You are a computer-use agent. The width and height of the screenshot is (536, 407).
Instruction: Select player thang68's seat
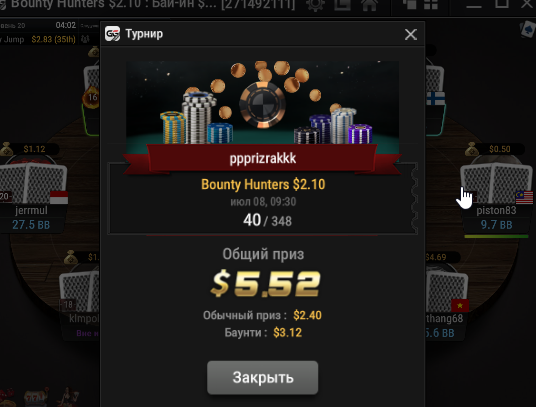point(444,301)
